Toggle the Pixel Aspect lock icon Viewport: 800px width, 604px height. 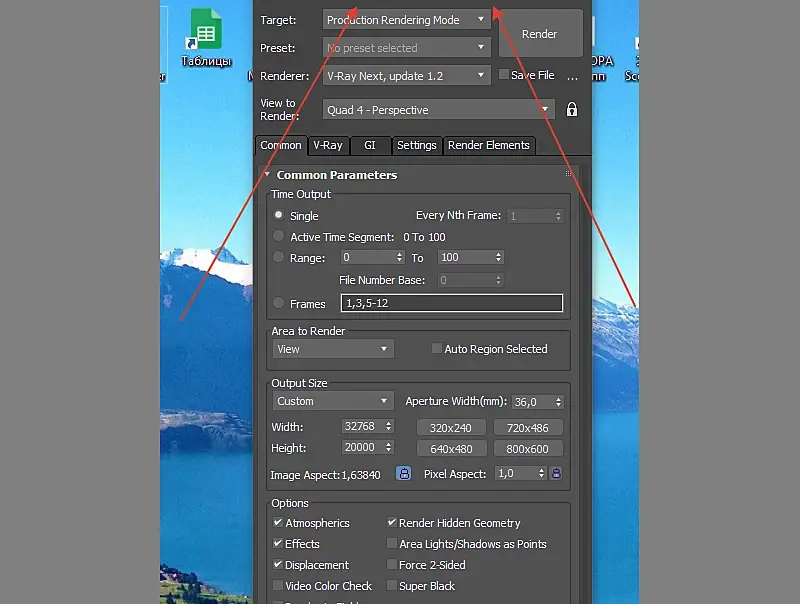[556, 473]
